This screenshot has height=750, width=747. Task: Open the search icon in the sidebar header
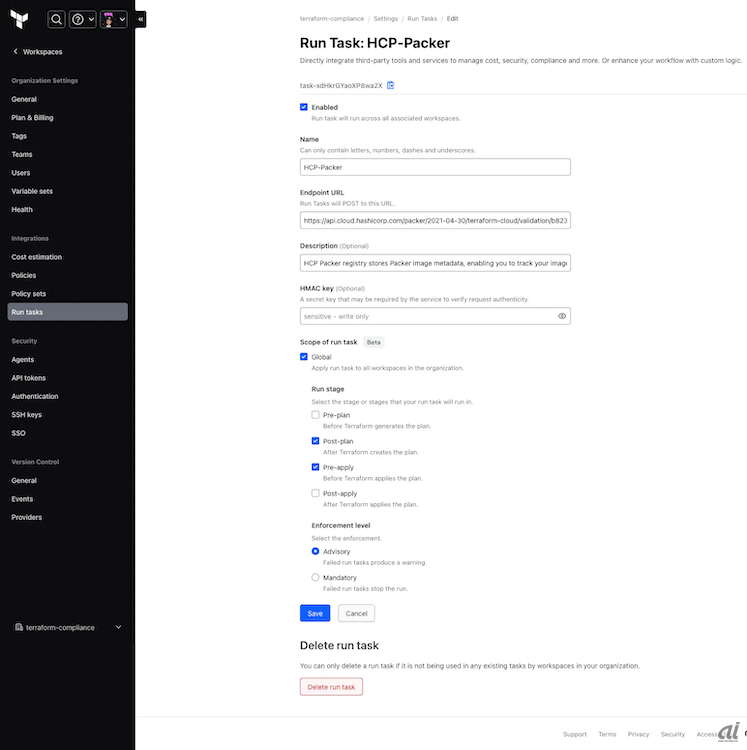(56, 20)
